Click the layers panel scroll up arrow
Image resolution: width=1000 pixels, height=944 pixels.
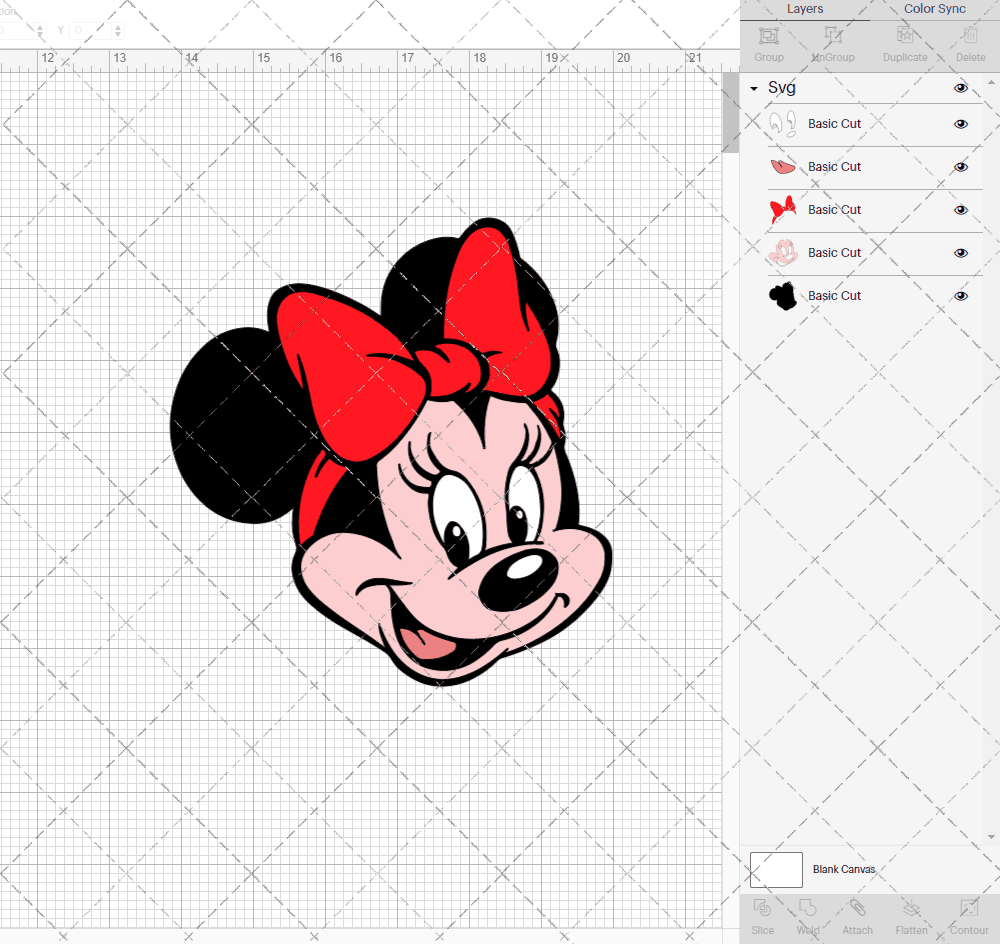(990, 83)
